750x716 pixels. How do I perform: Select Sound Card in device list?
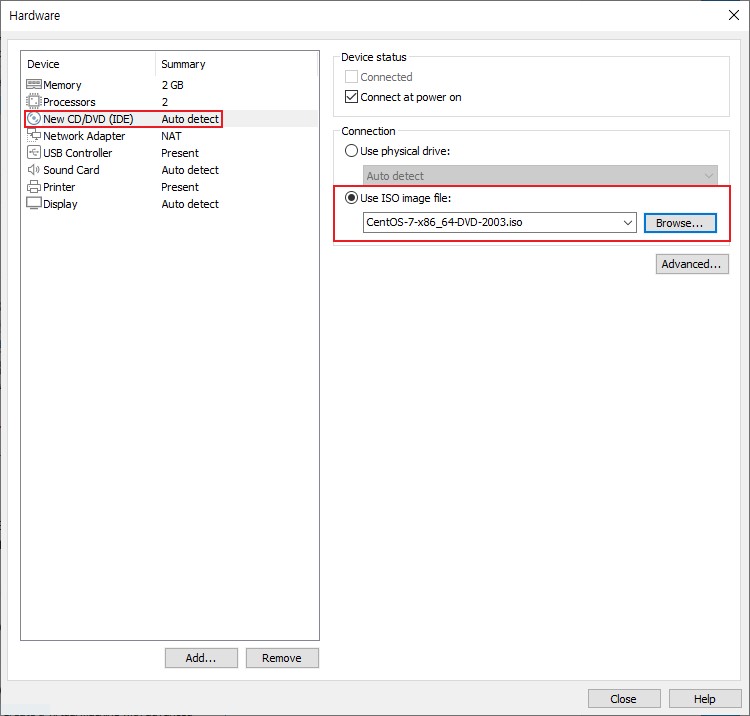pos(71,170)
